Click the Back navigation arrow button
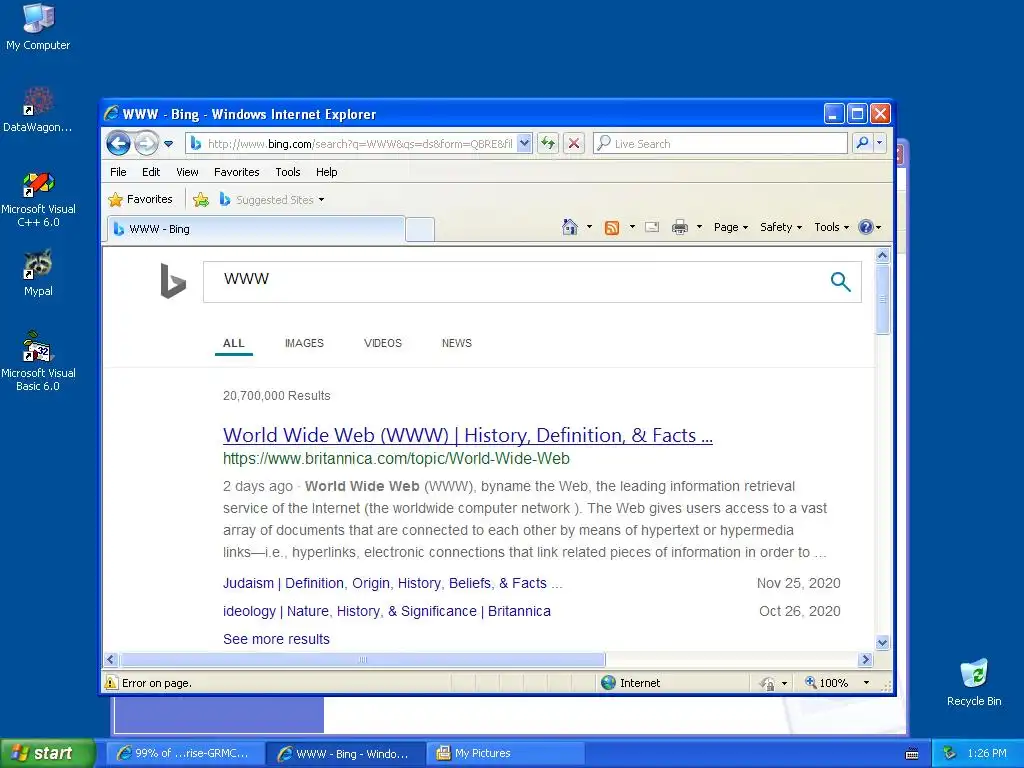Image resolution: width=1024 pixels, height=768 pixels. click(x=118, y=143)
